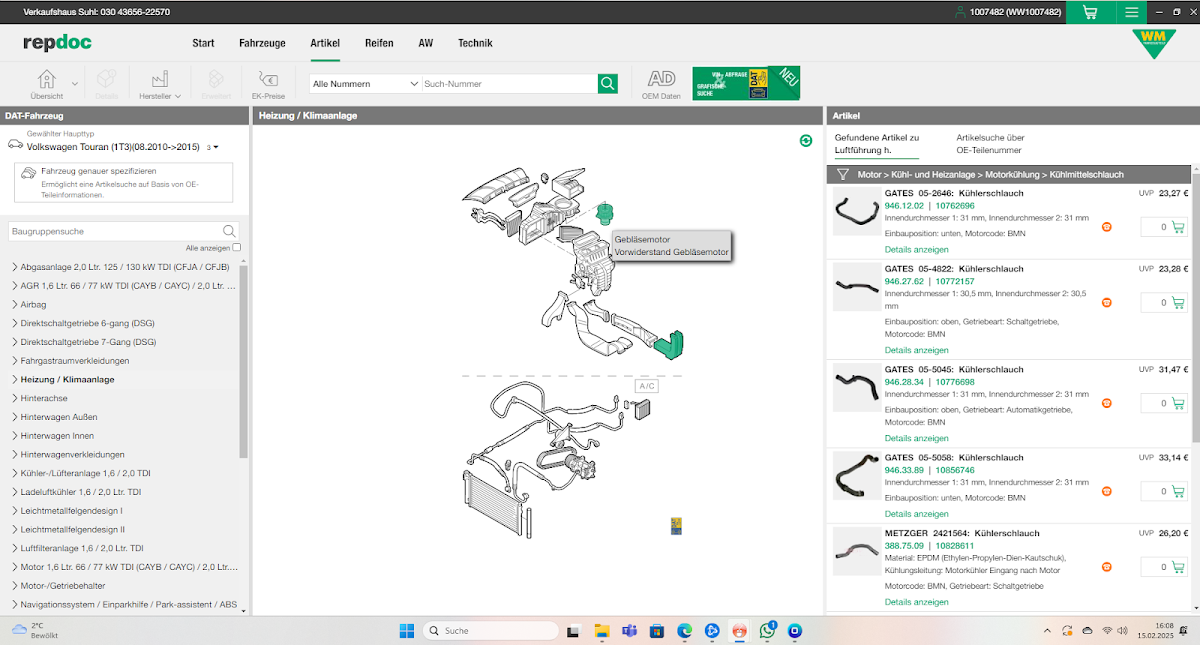Open the Alle Nummern dropdown
The height and width of the screenshot is (645, 1200).
[363, 84]
